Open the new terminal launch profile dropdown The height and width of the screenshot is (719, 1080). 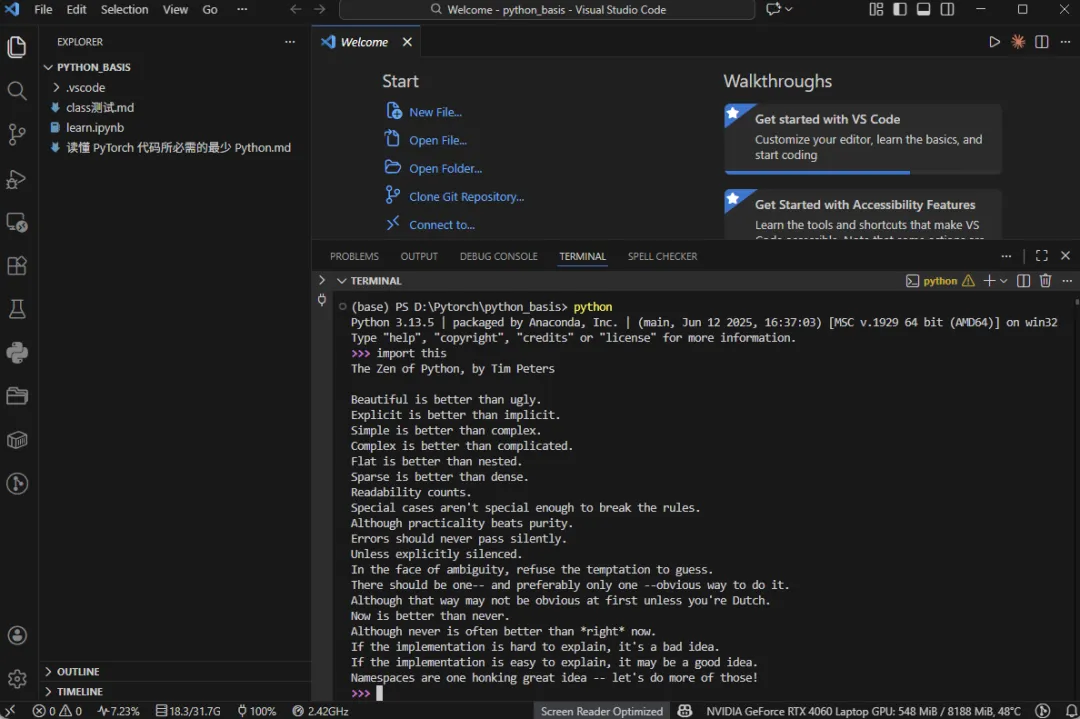pyautogui.click(x=1004, y=280)
